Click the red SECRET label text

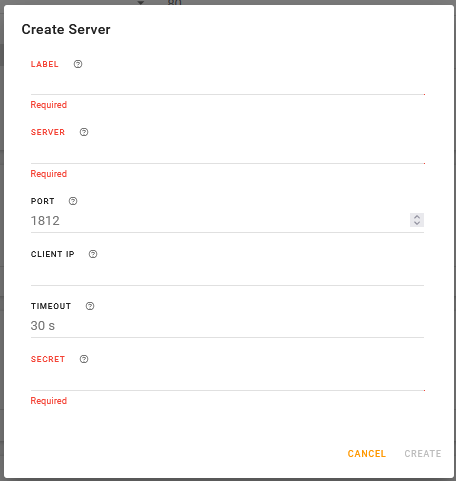pyautogui.click(x=48, y=359)
